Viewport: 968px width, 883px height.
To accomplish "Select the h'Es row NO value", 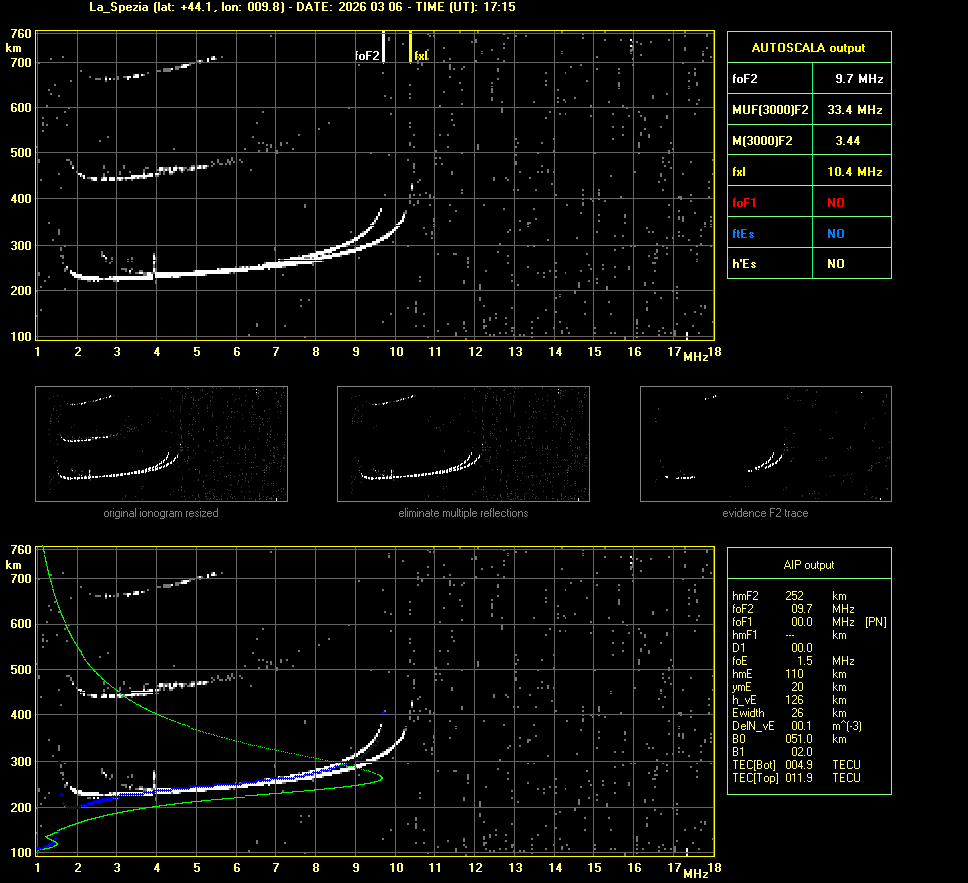I will tap(835, 264).
